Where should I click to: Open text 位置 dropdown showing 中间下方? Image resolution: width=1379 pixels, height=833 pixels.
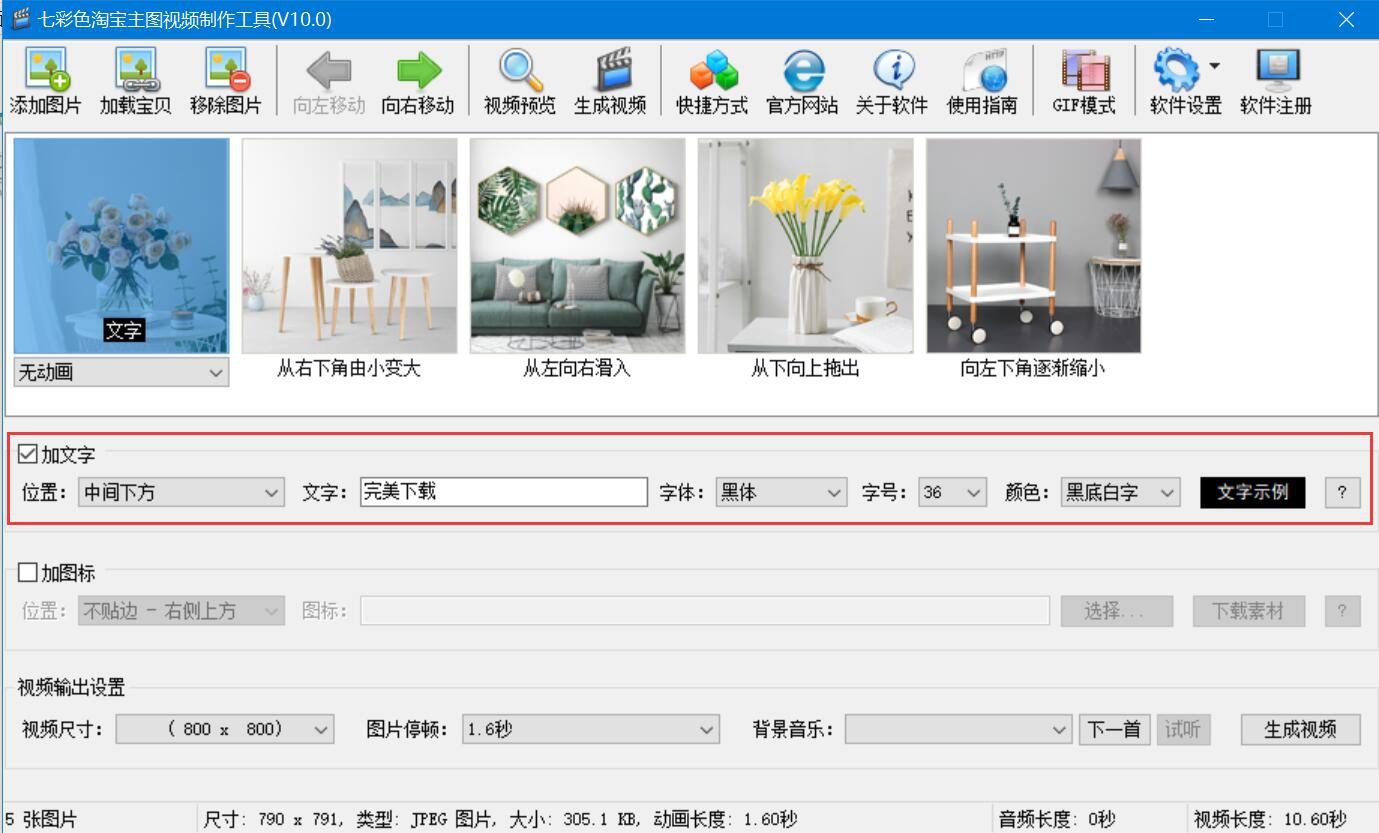pos(181,492)
